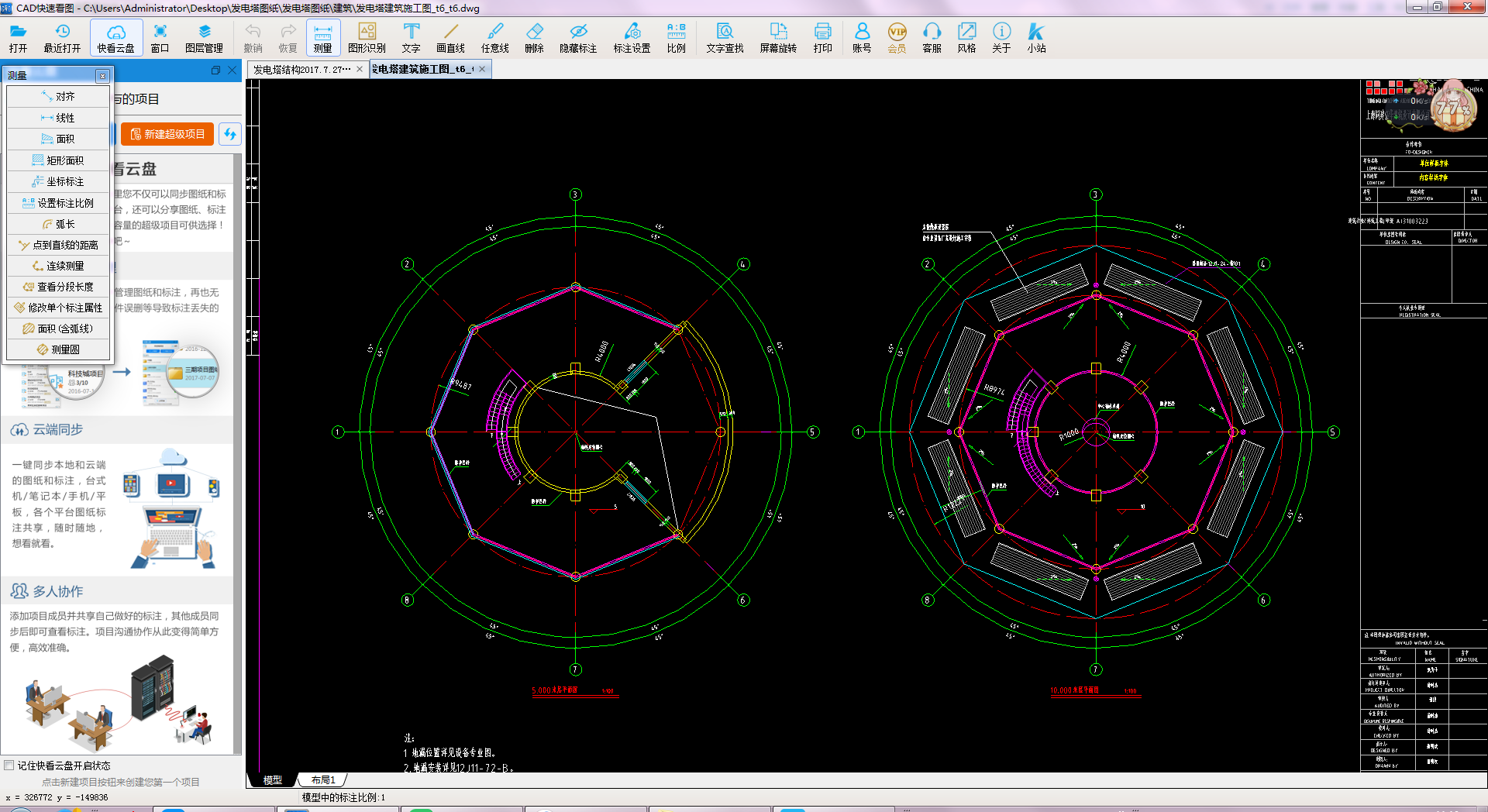1488x812 pixels.
Task: Switch to the 布局1 layout tab
Action: pyautogui.click(x=323, y=780)
